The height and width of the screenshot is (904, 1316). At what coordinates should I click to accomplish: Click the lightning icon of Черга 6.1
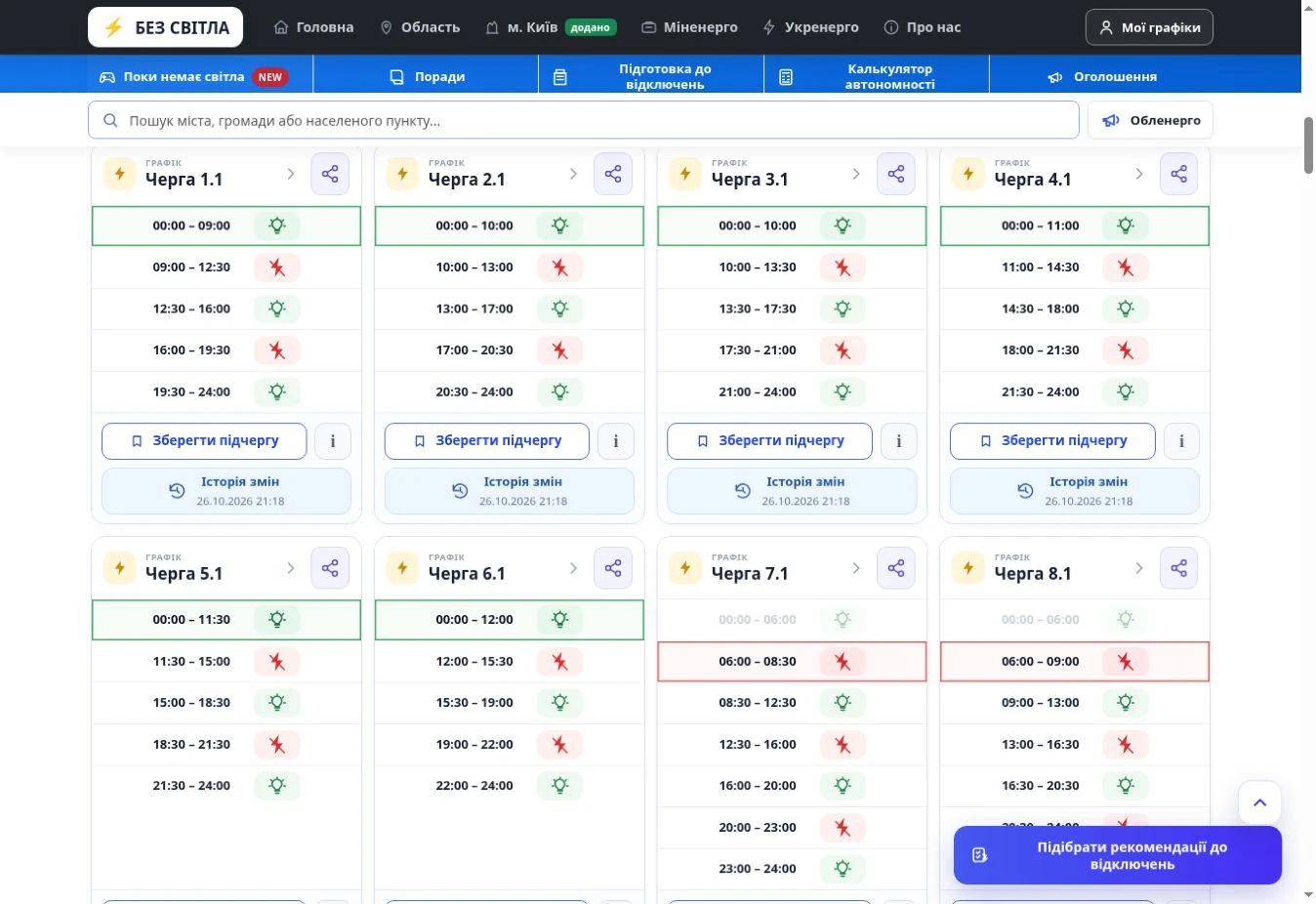402,568
